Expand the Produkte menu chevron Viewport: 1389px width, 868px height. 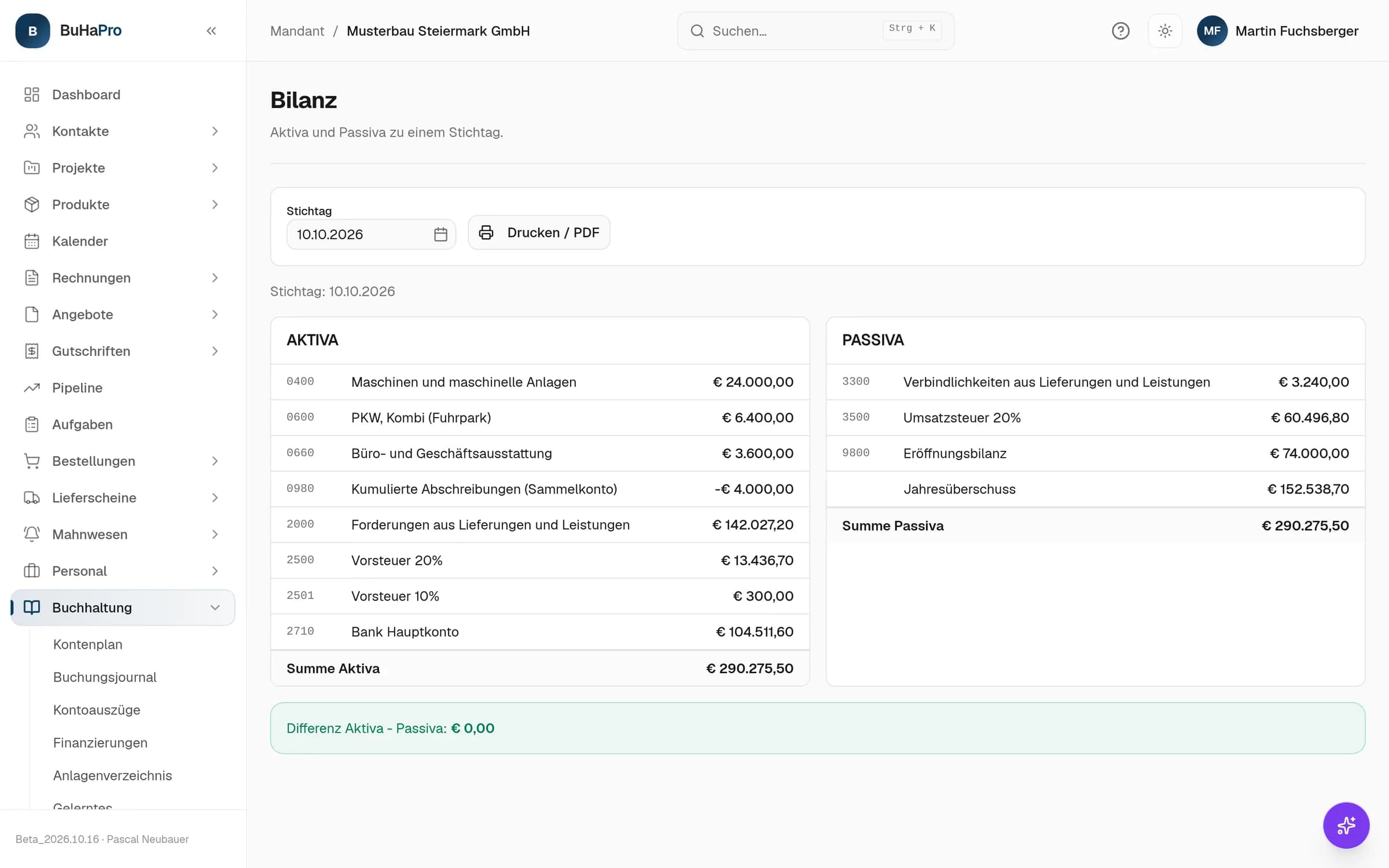pyautogui.click(x=215, y=204)
